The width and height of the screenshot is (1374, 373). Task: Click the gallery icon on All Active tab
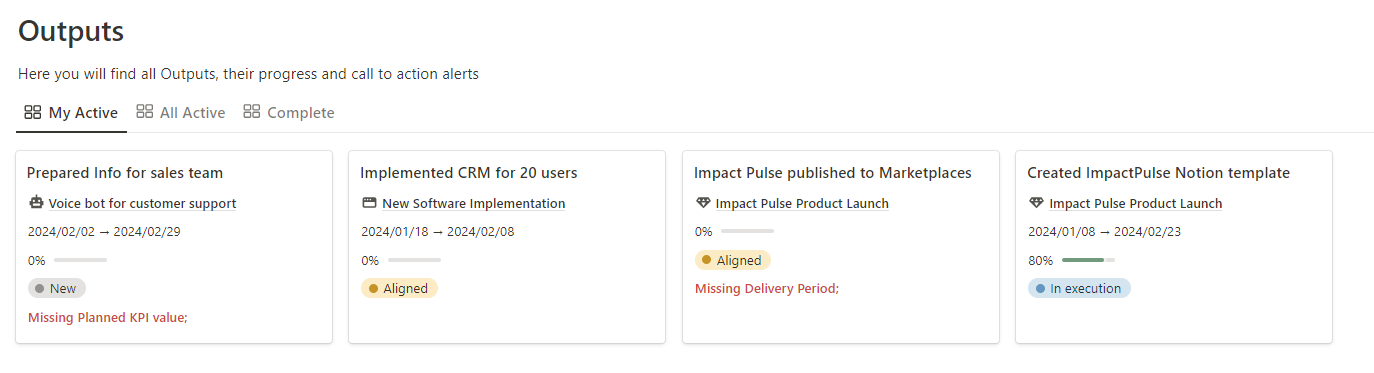144,112
